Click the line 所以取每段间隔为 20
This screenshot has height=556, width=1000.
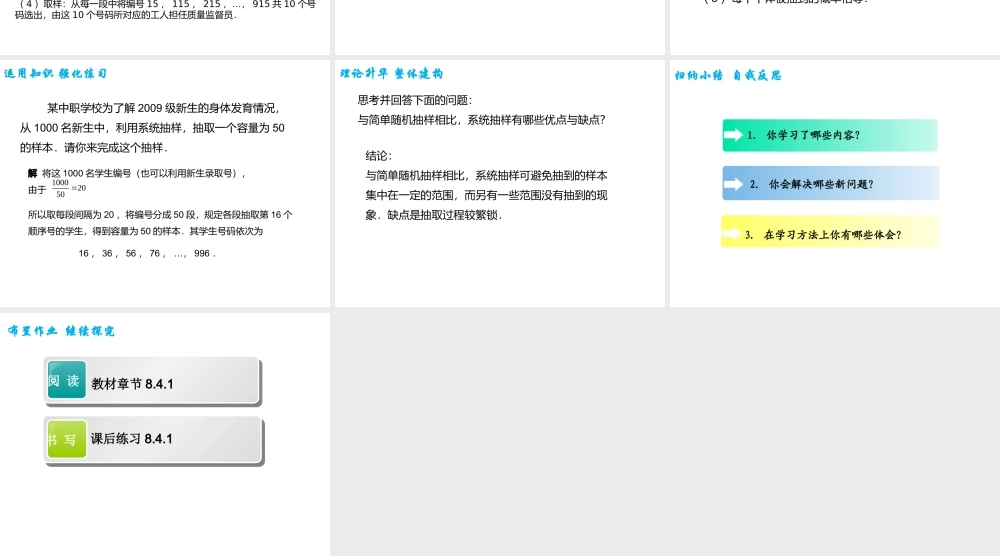click(160, 214)
